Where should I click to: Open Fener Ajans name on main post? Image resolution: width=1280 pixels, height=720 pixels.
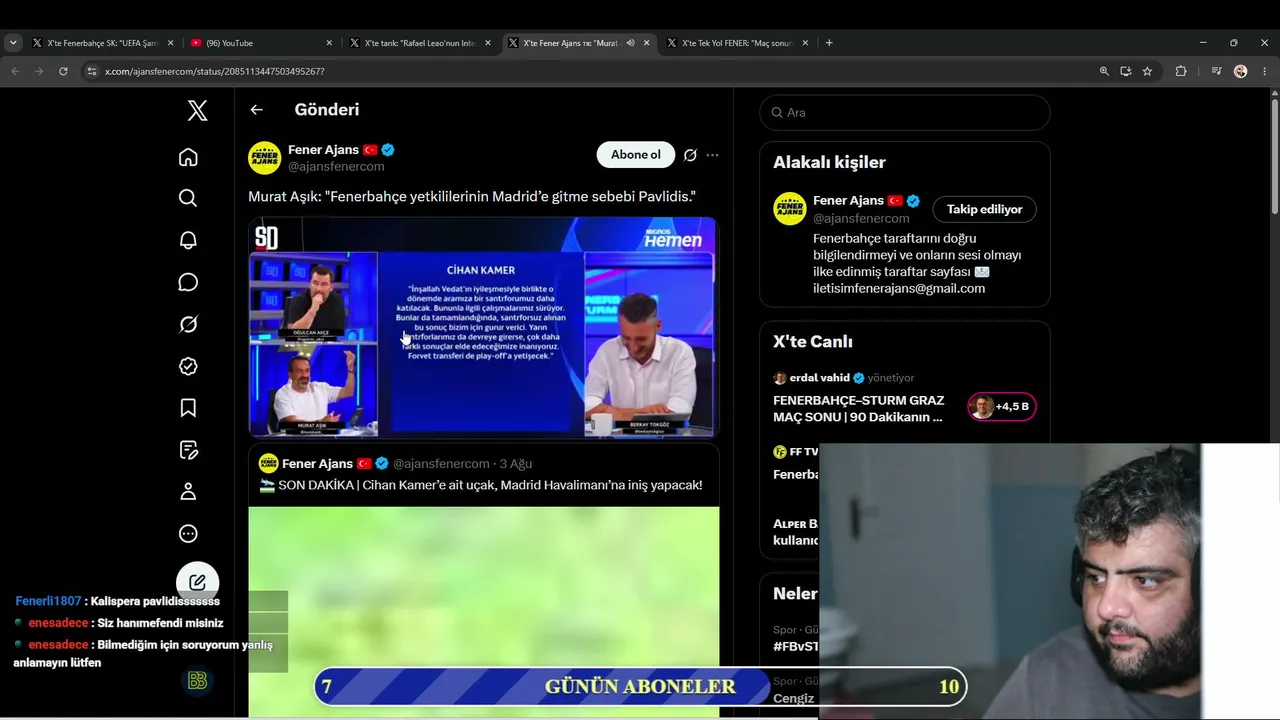coord(323,150)
